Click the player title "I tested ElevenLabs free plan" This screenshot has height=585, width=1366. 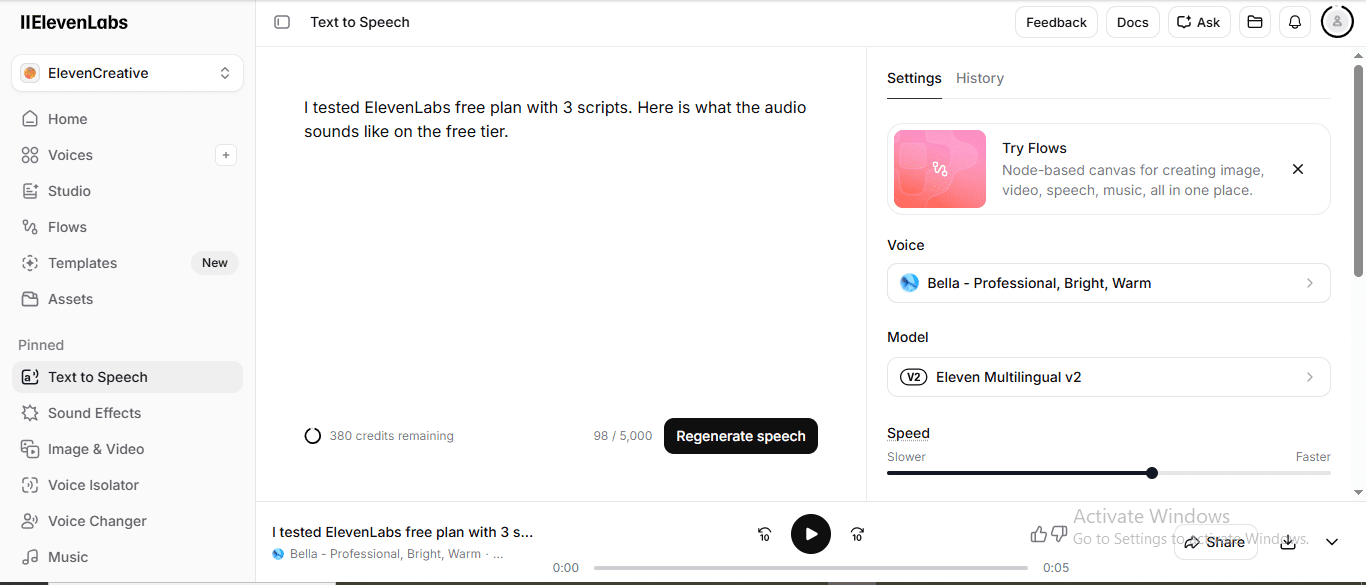click(x=403, y=532)
